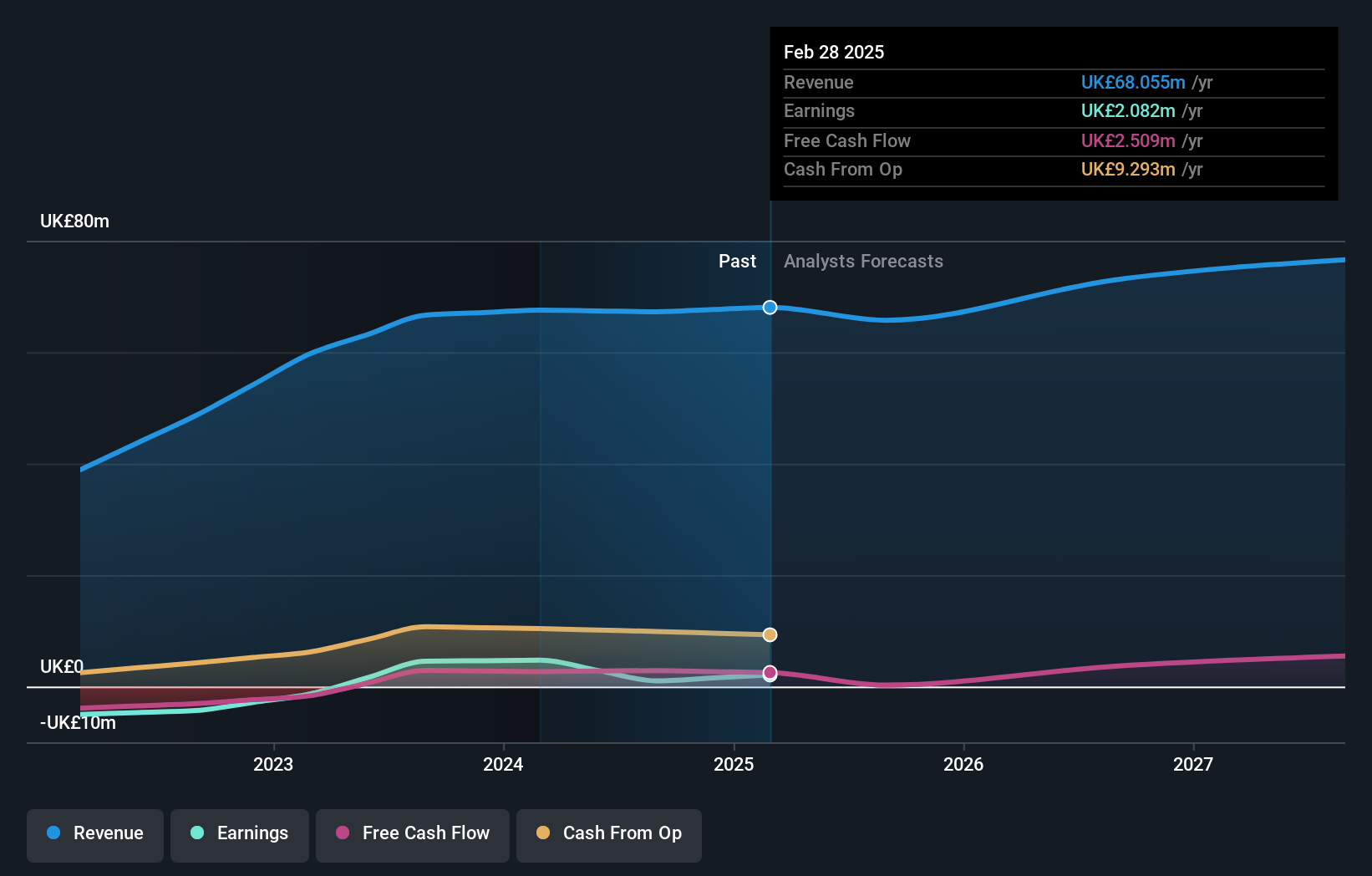Toggle the Revenue series visibility
This screenshot has height=876, width=1372.
click(94, 835)
